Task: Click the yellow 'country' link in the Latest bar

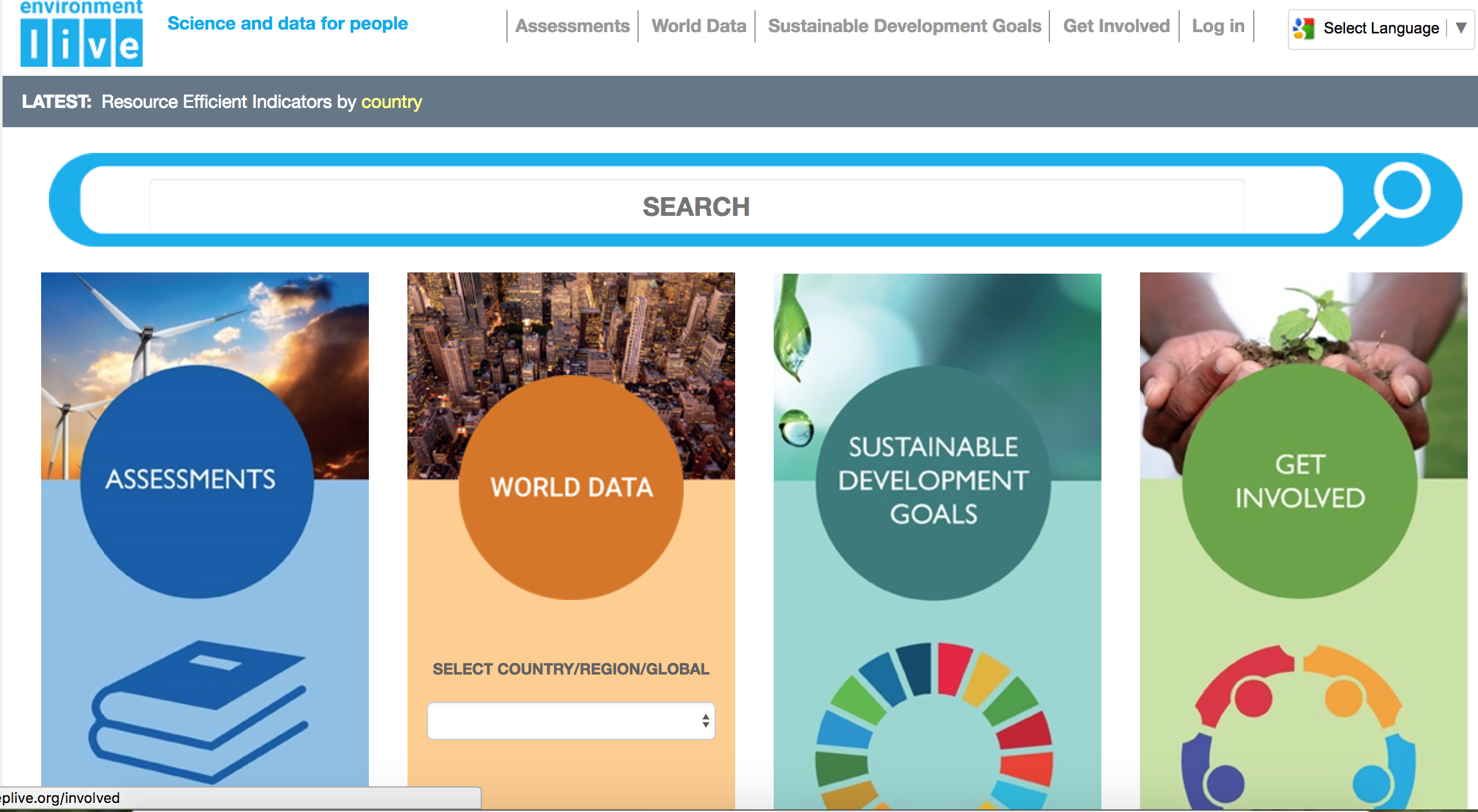Action: coord(391,102)
